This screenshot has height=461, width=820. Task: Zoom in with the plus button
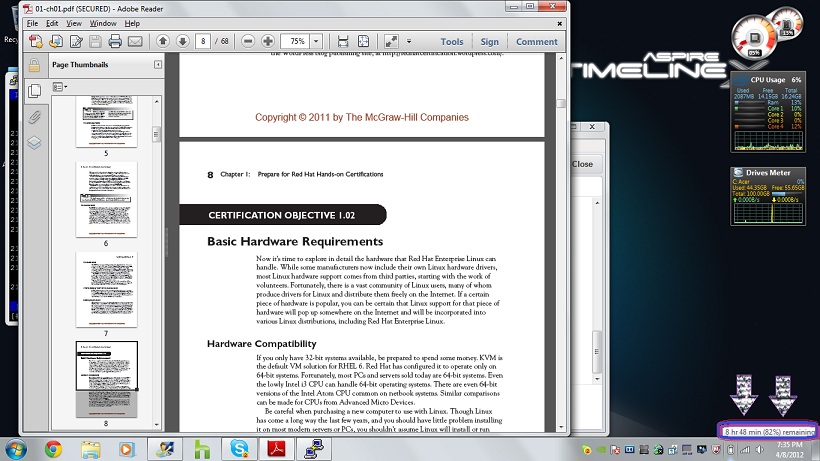[x=268, y=41]
